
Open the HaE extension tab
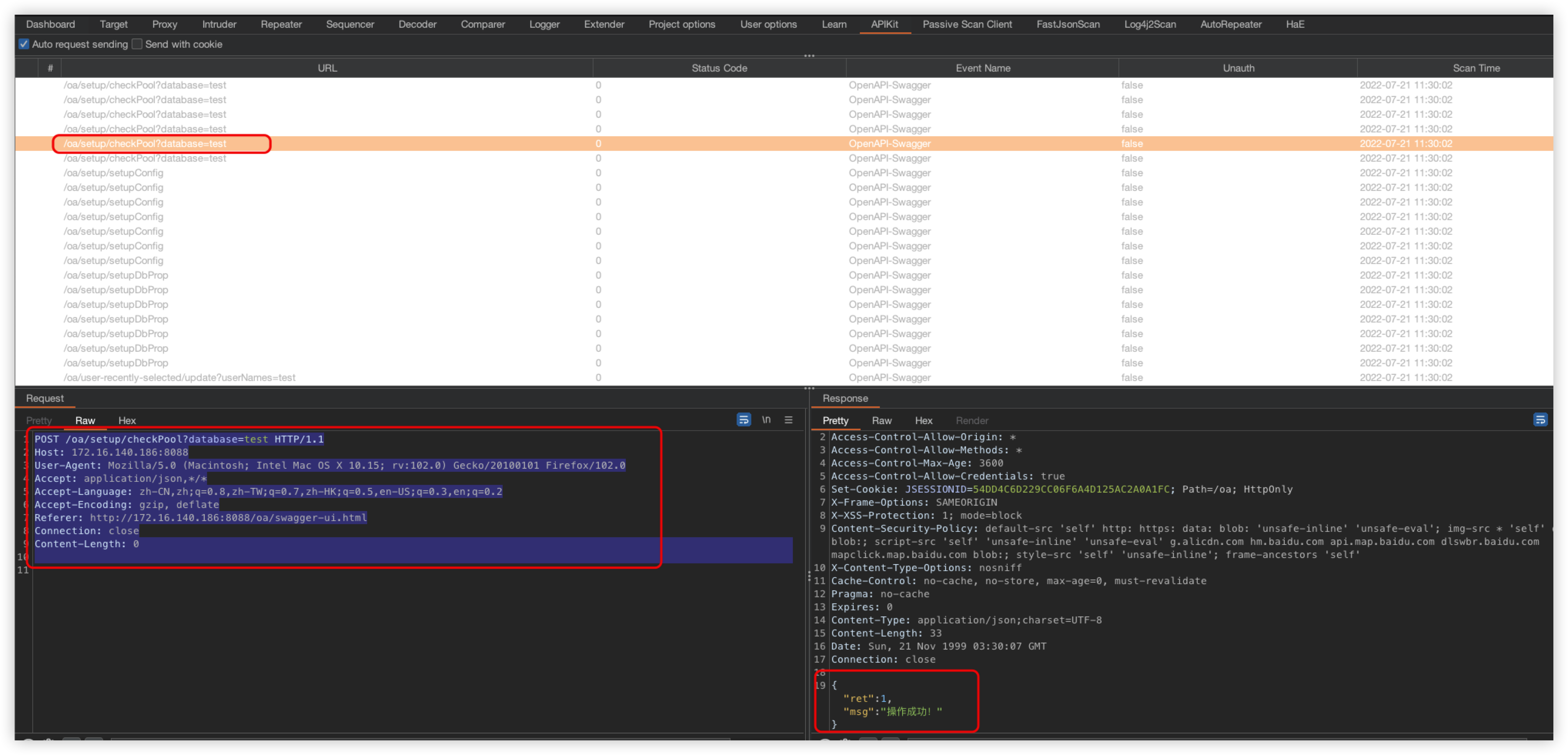point(1295,24)
